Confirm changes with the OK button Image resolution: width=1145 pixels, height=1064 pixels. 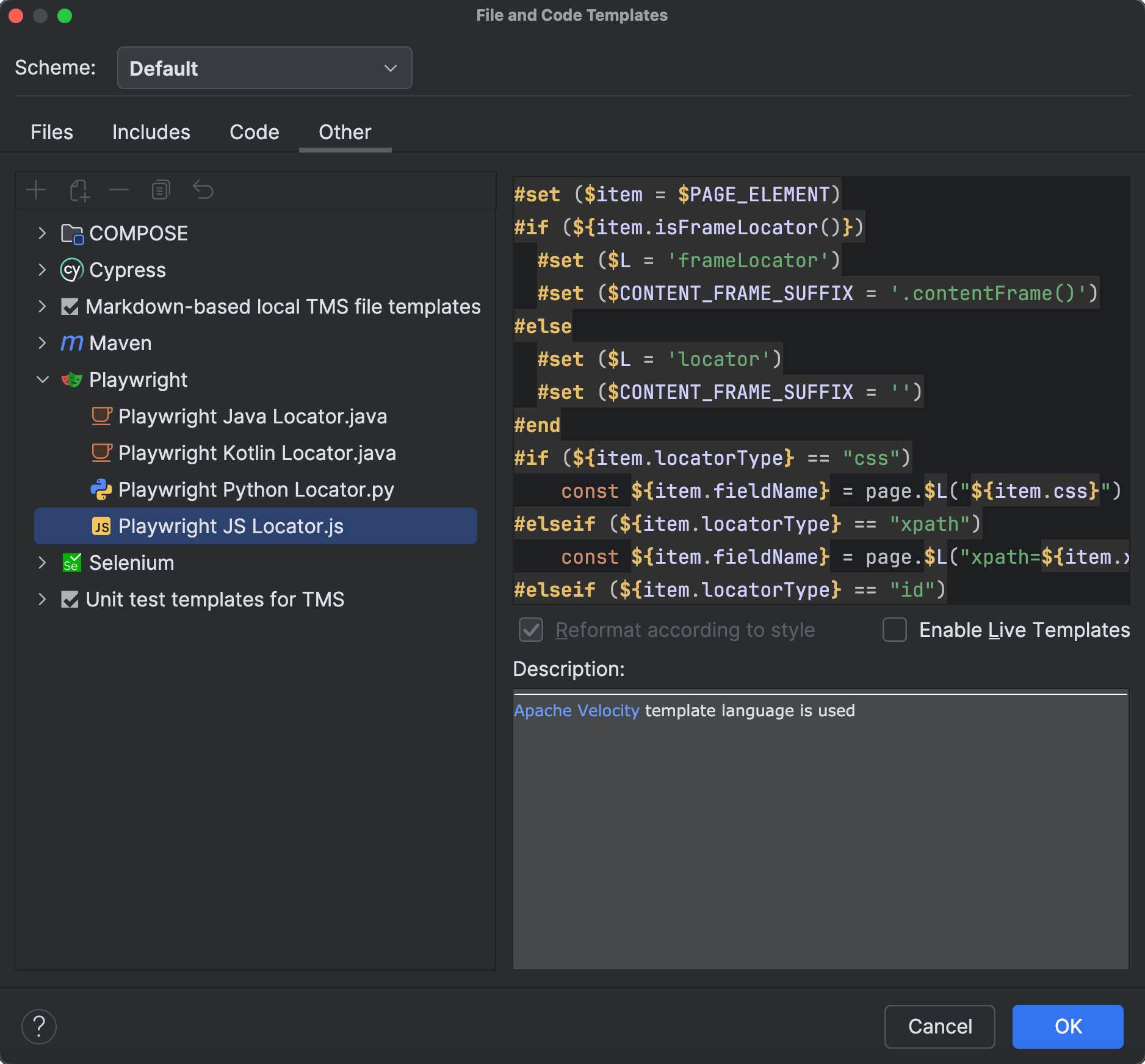1067,1026
